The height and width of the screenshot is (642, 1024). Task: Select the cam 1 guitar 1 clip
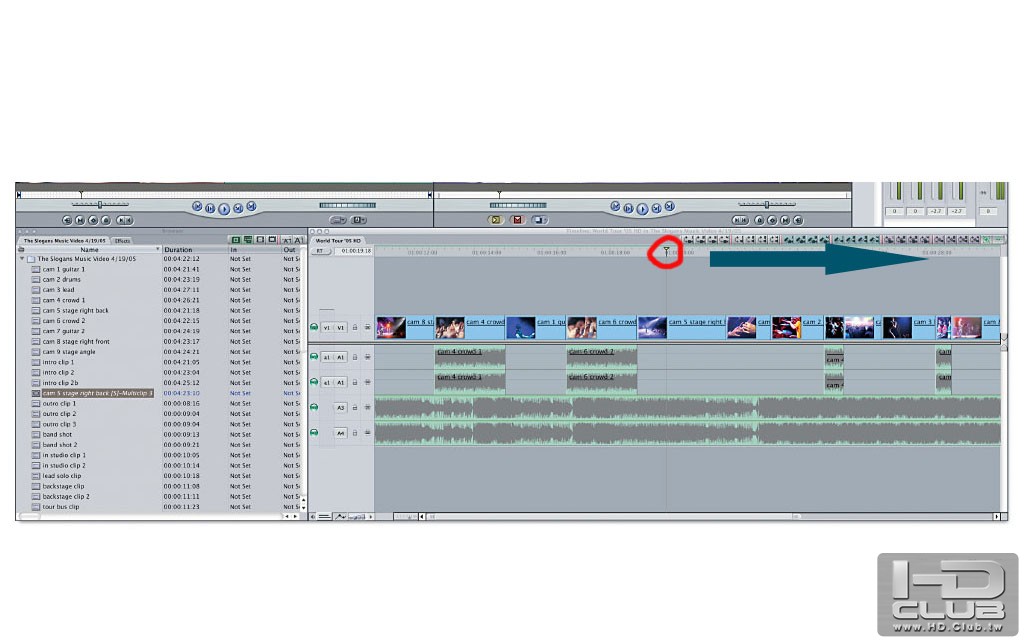click(63, 269)
